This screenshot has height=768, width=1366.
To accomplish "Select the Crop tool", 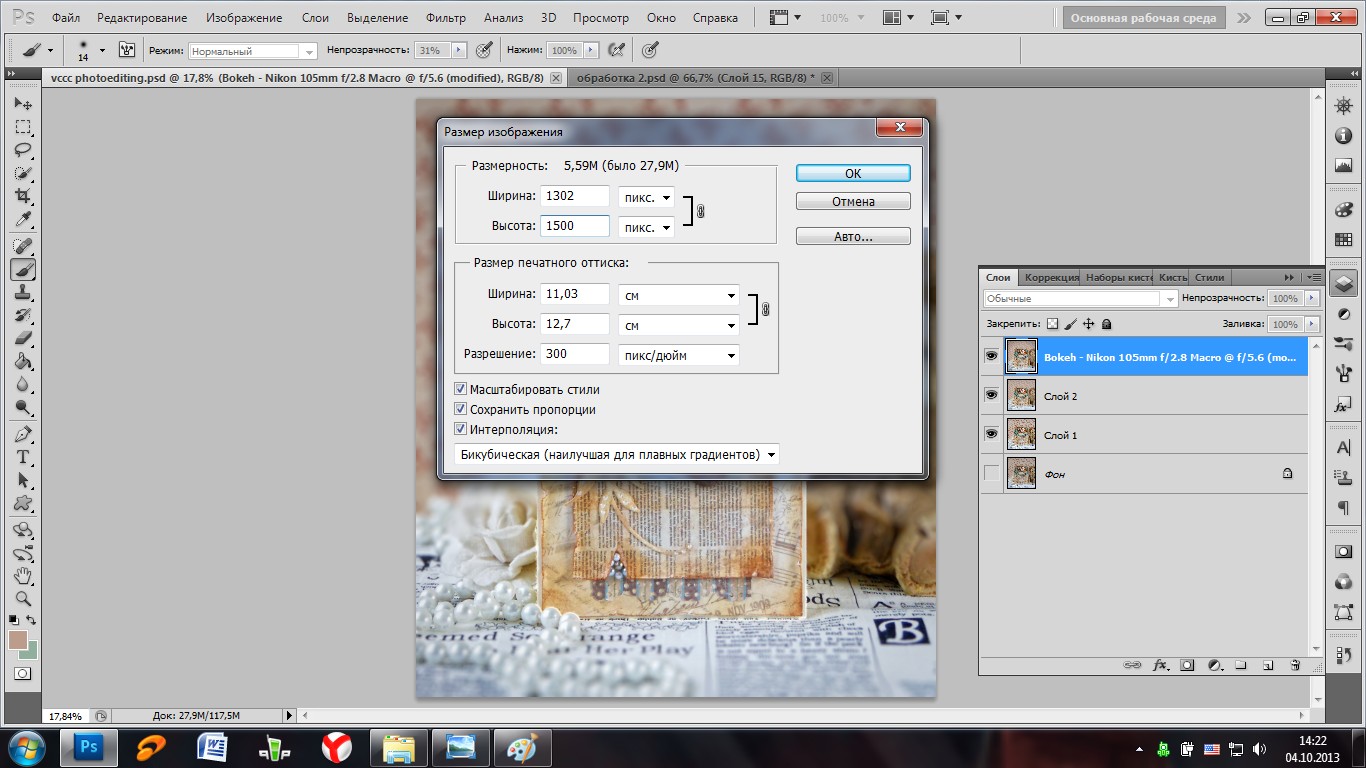I will (23, 196).
